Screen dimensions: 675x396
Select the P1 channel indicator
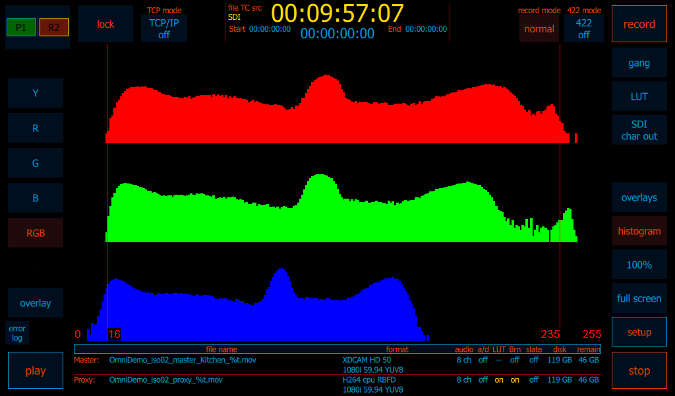pyautogui.click(x=21, y=28)
